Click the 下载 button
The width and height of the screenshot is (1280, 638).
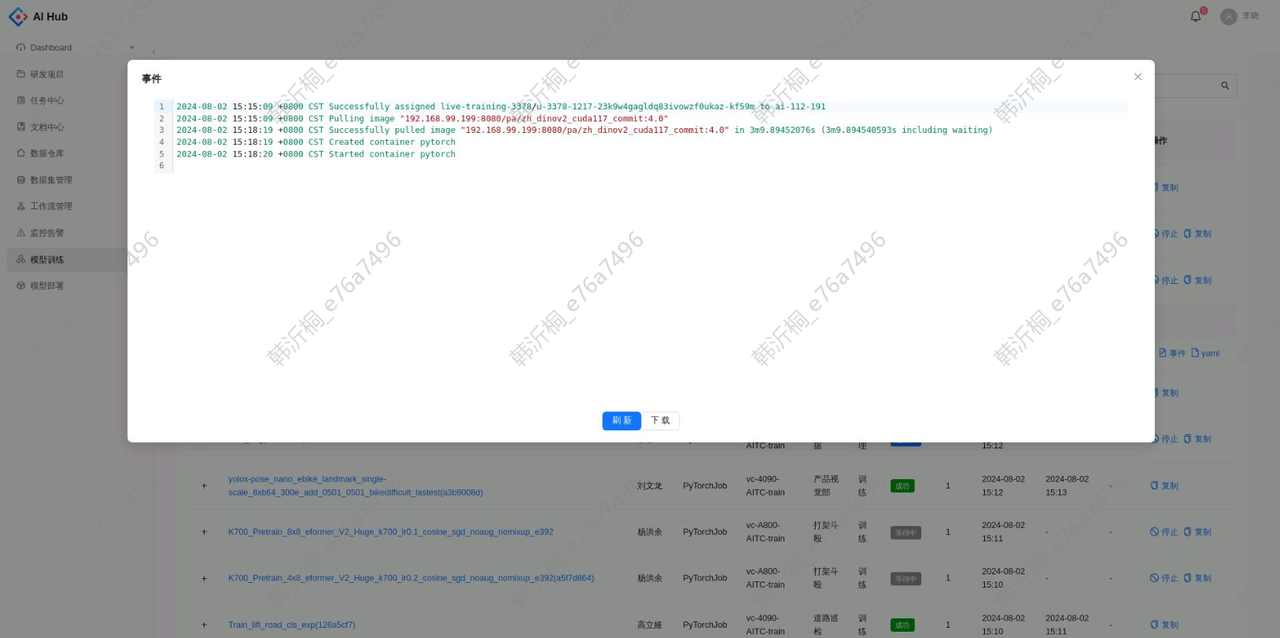click(x=661, y=421)
